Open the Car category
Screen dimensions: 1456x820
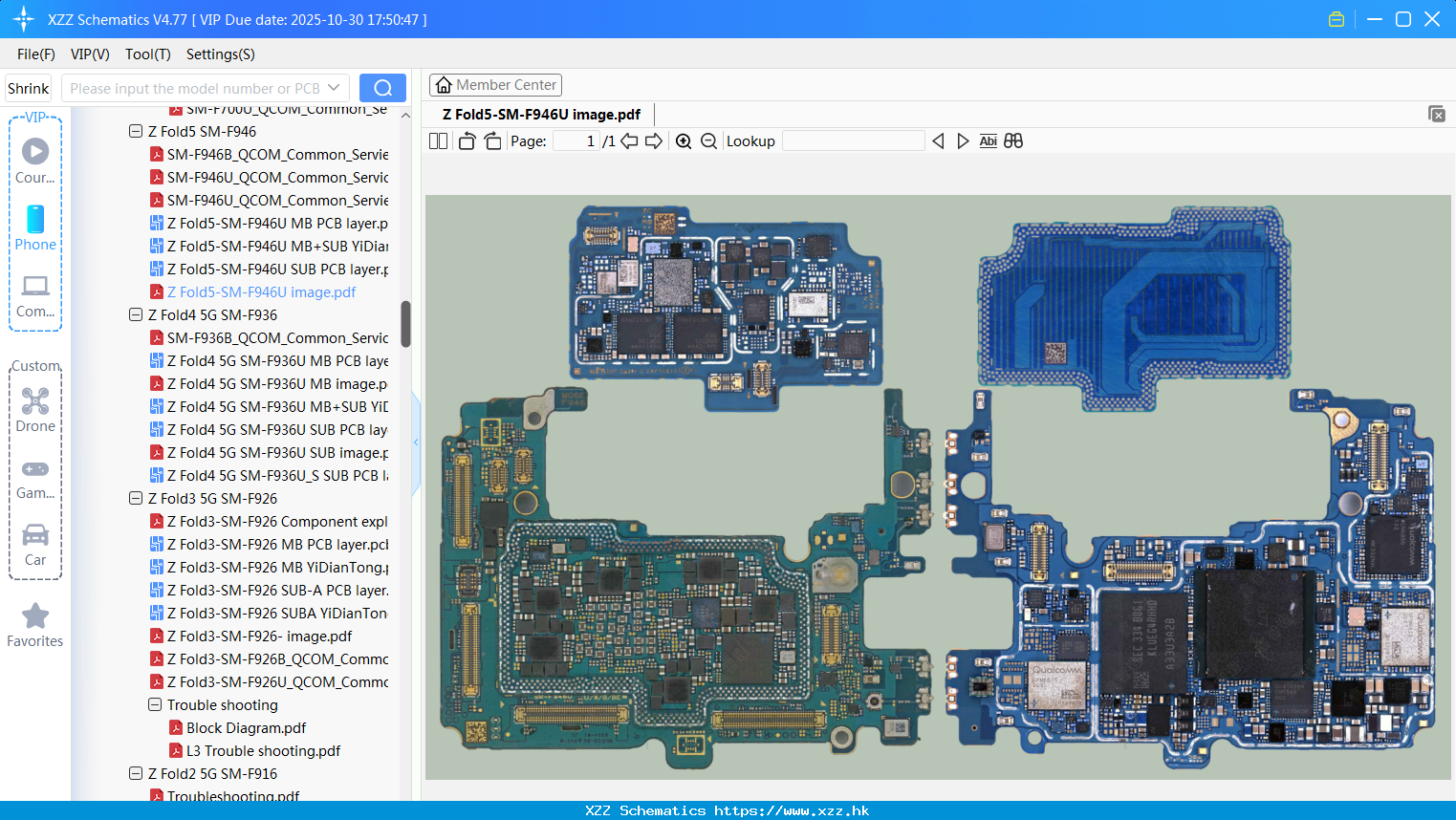(35, 545)
